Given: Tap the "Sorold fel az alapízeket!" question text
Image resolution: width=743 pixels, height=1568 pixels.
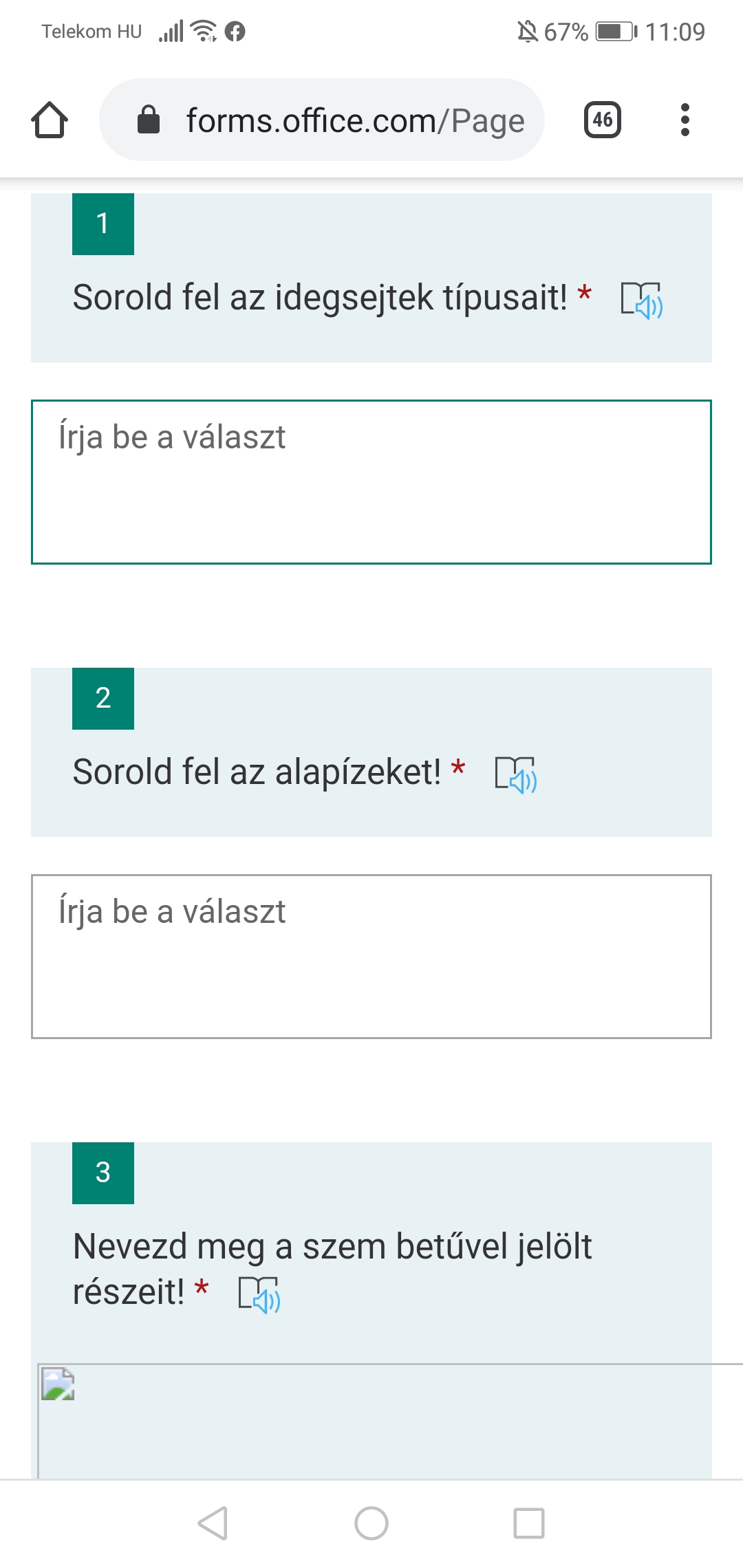Looking at the screenshot, I should [x=257, y=772].
